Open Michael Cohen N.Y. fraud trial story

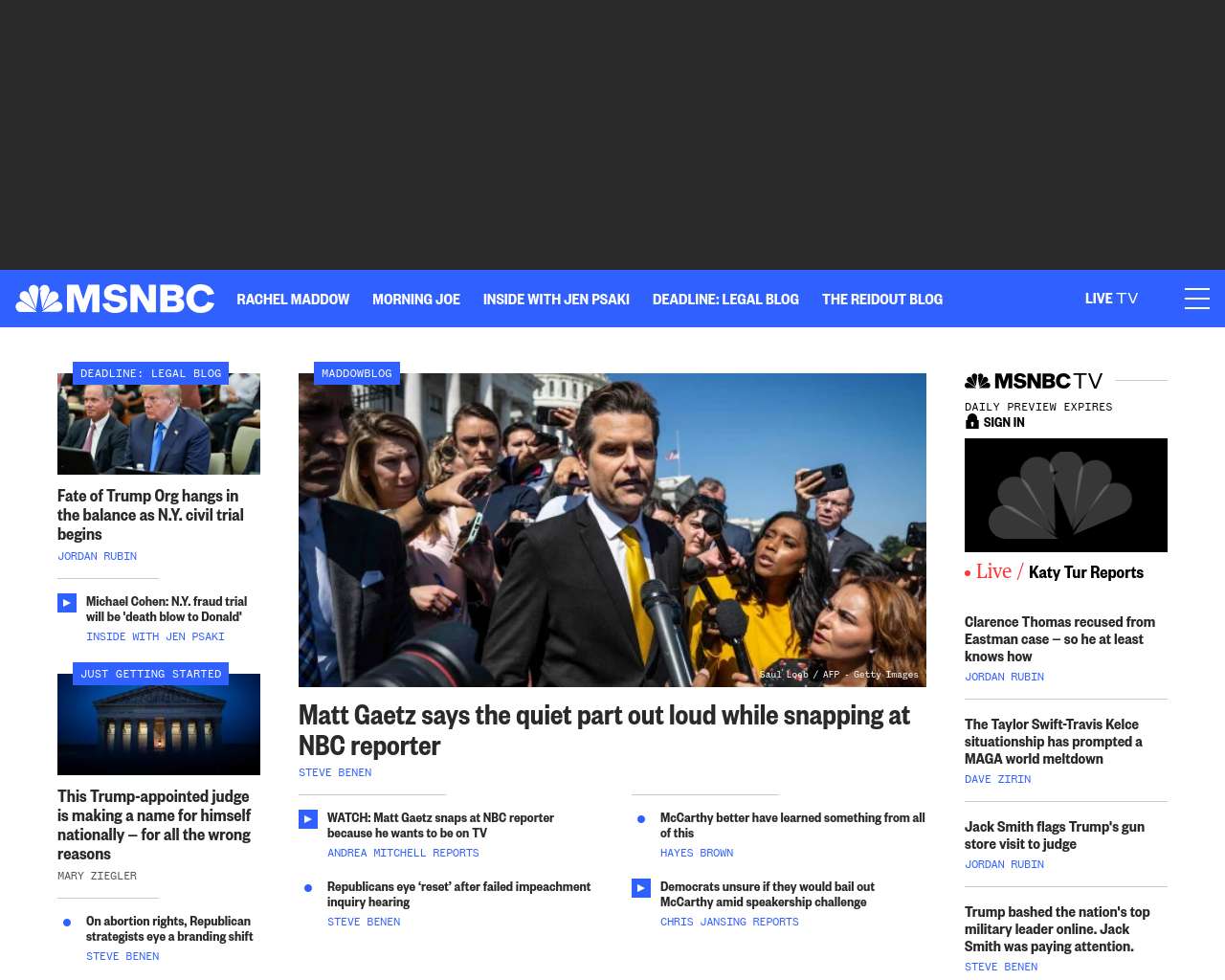tap(167, 609)
